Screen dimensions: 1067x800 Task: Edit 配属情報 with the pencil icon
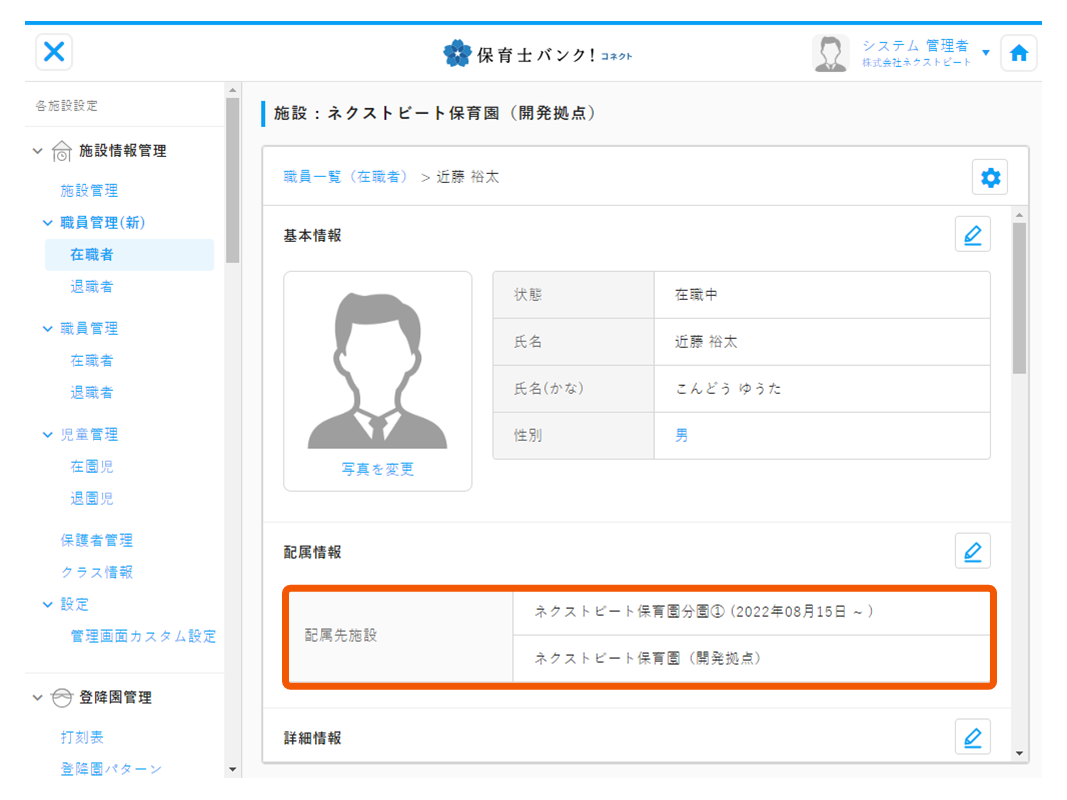tap(972, 551)
